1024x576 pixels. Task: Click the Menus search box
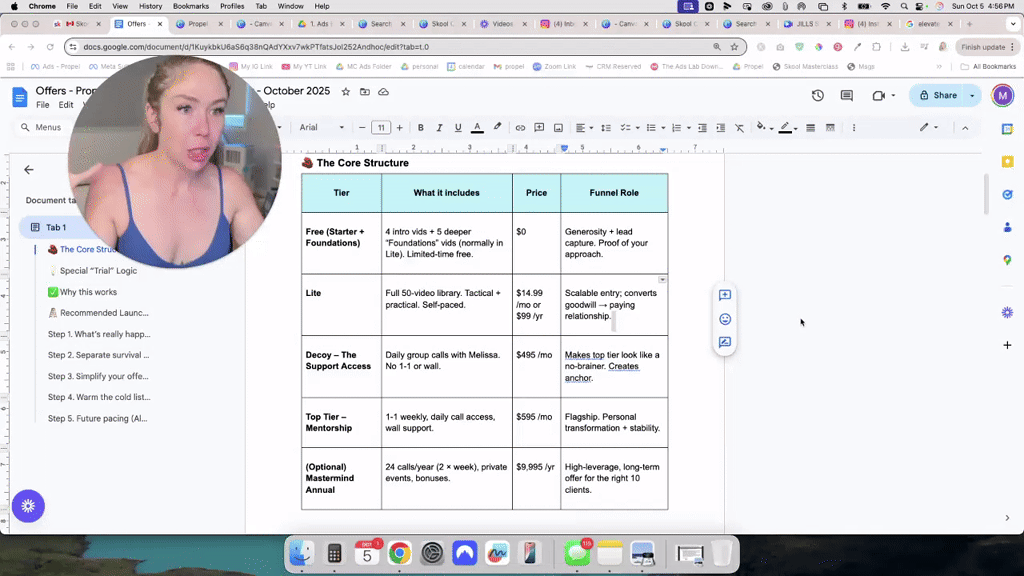coord(42,127)
